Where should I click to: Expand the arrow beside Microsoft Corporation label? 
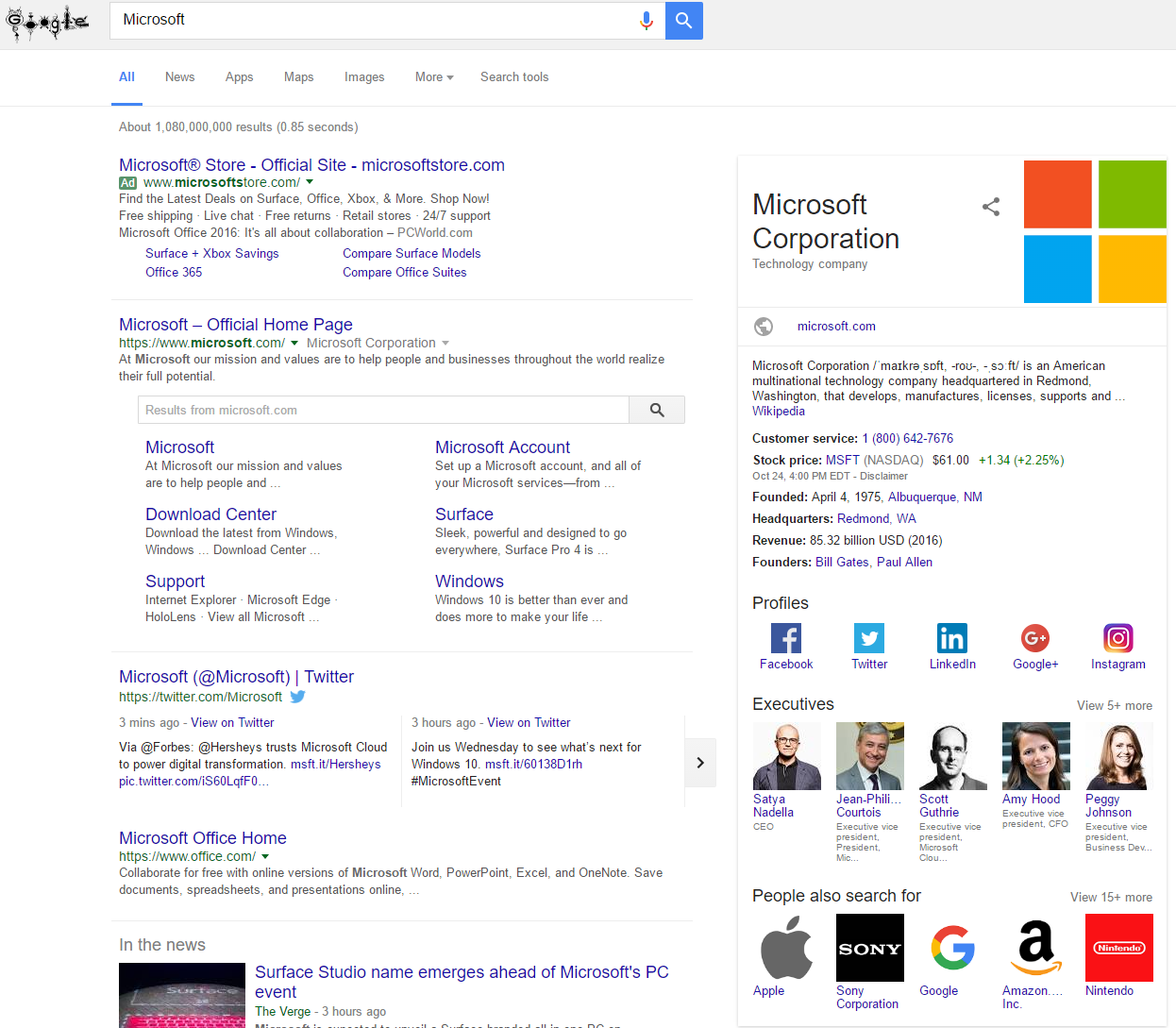click(445, 344)
